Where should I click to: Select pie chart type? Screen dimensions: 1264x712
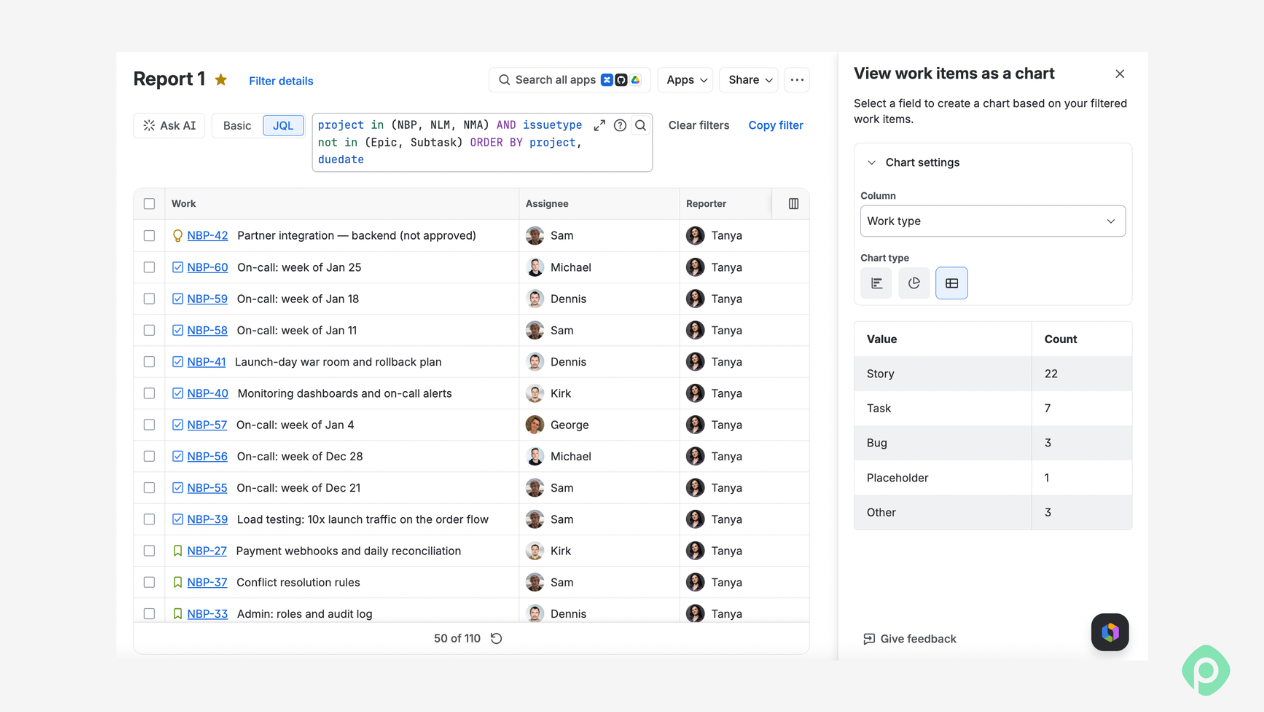(914, 283)
